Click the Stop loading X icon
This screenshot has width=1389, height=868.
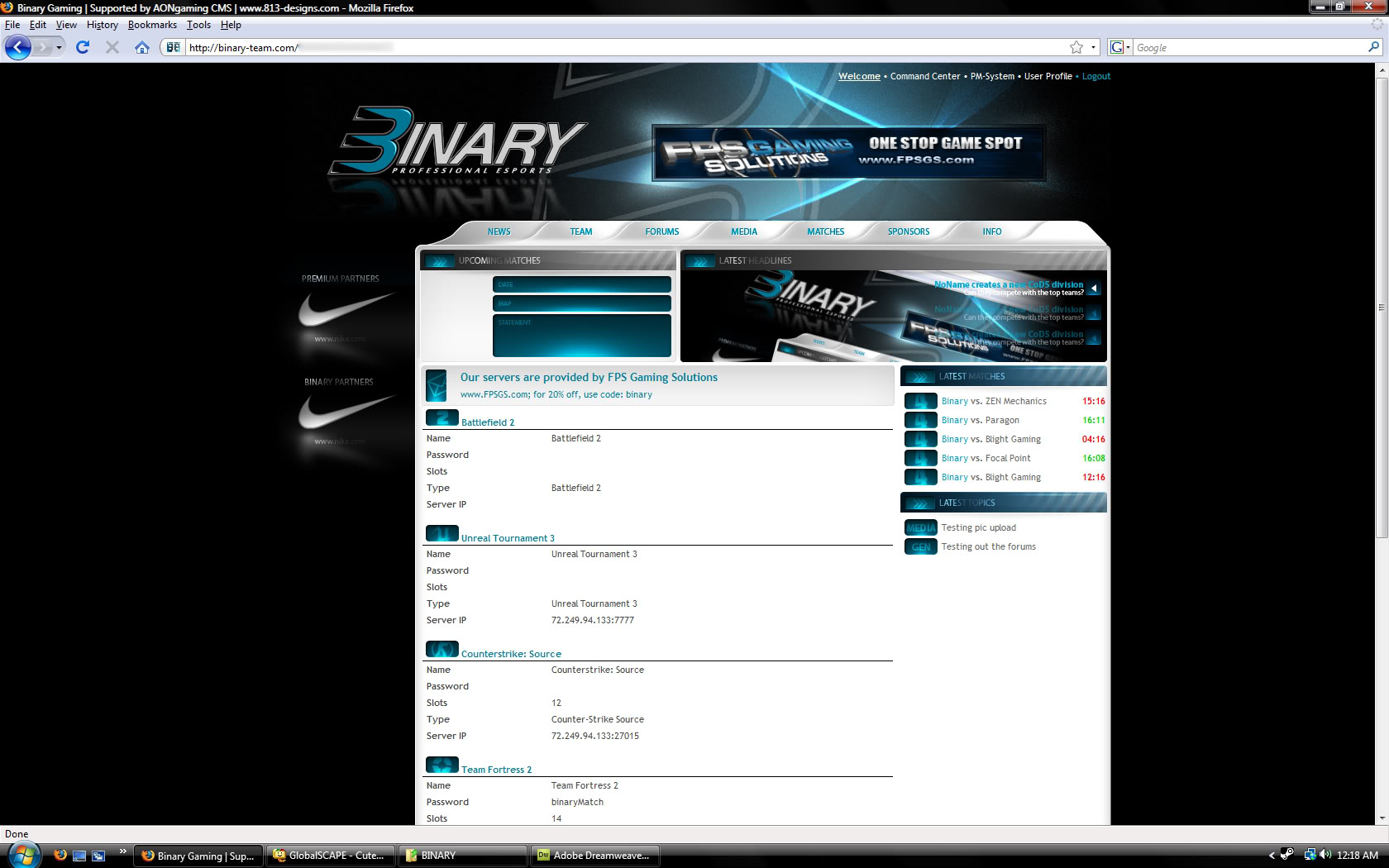tap(112, 47)
